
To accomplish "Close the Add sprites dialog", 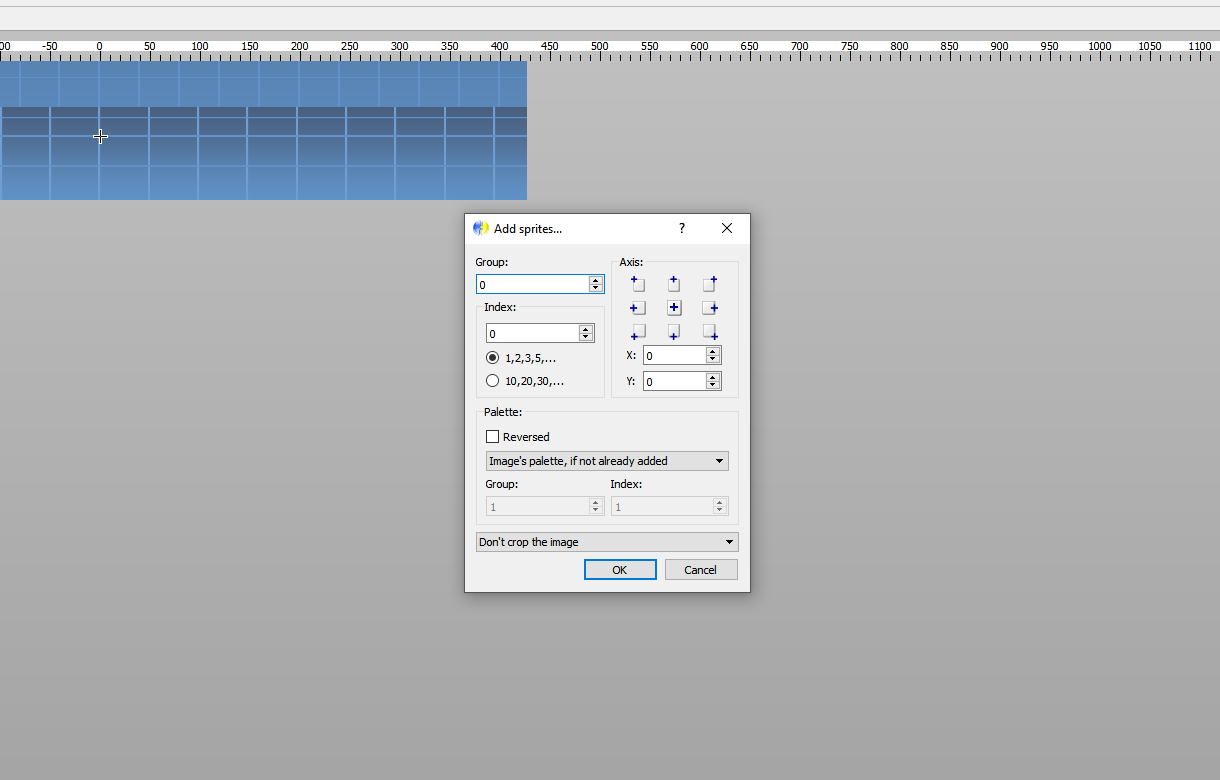I will click(727, 228).
